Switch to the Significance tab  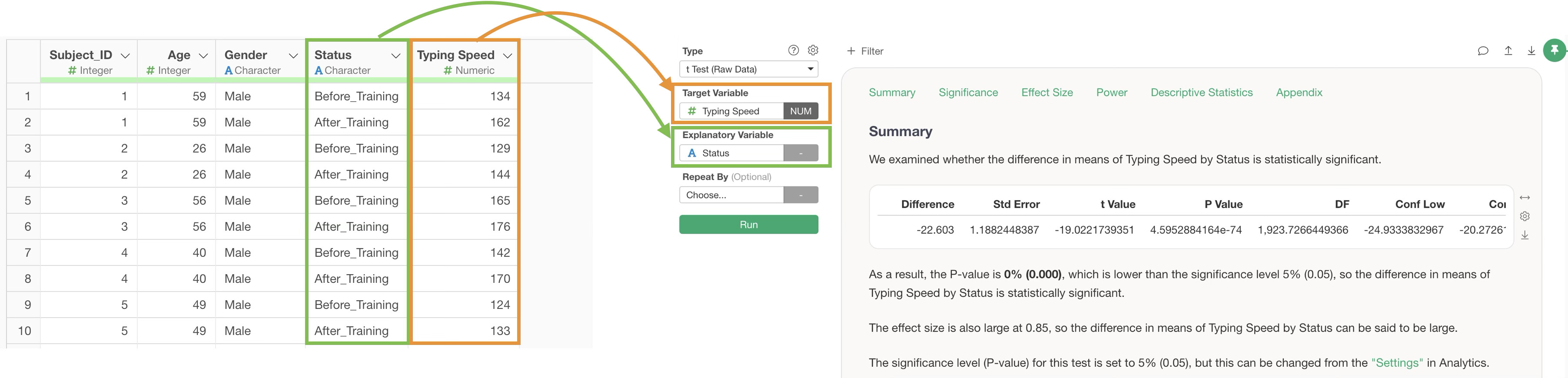968,93
